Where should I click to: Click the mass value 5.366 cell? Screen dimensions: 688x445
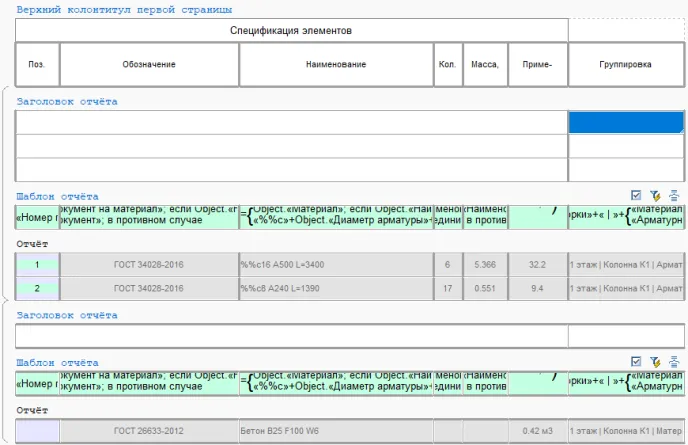(x=484, y=265)
